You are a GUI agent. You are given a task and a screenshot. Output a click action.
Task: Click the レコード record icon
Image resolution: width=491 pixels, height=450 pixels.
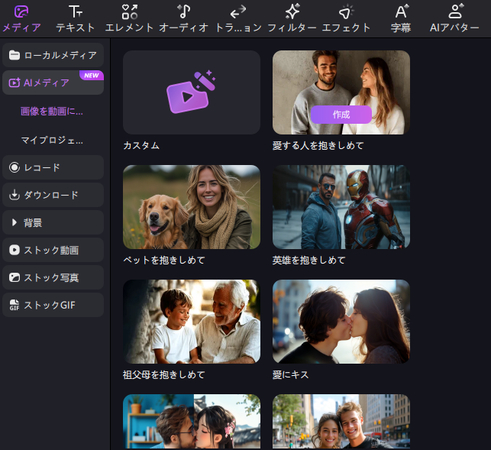pos(14,167)
